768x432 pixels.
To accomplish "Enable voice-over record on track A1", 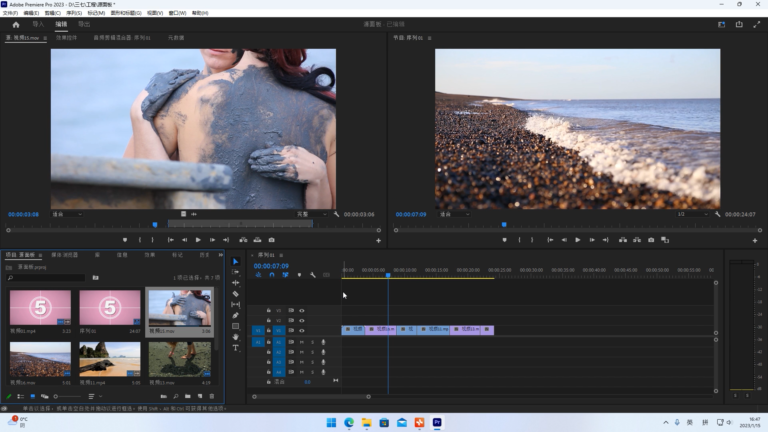I will tap(323, 342).
